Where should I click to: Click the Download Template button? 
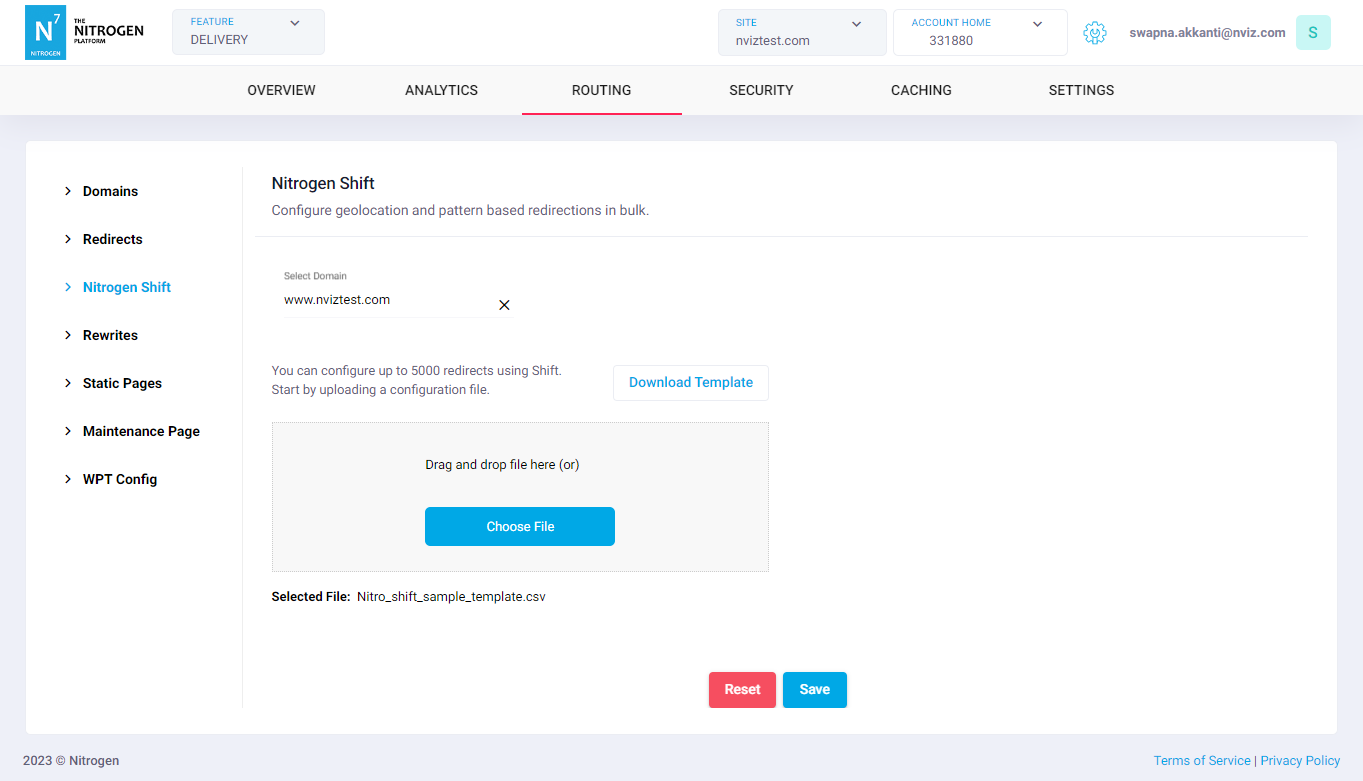[690, 383]
